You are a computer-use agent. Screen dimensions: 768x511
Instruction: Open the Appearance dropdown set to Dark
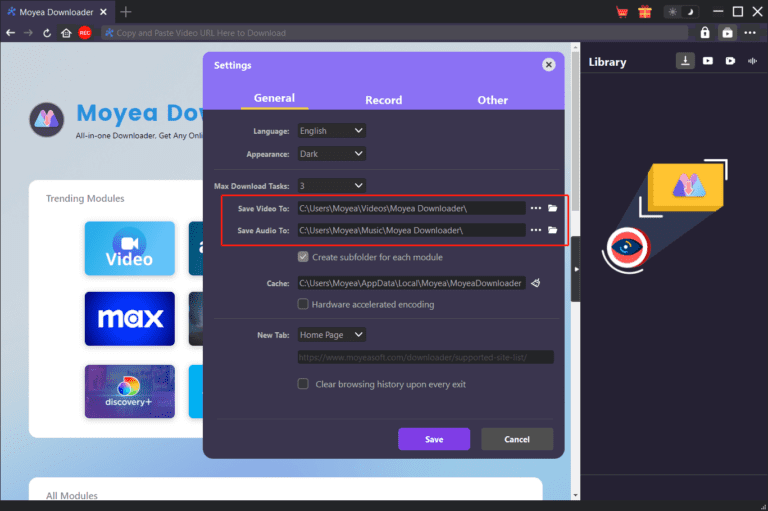[332, 154]
